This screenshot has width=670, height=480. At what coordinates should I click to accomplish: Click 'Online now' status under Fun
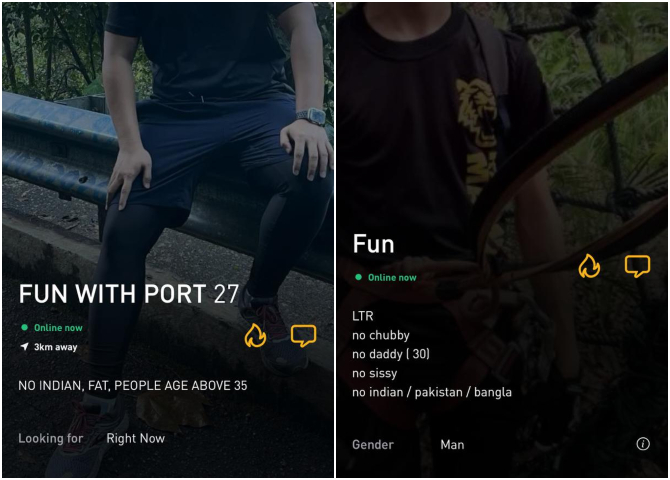click(x=392, y=277)
